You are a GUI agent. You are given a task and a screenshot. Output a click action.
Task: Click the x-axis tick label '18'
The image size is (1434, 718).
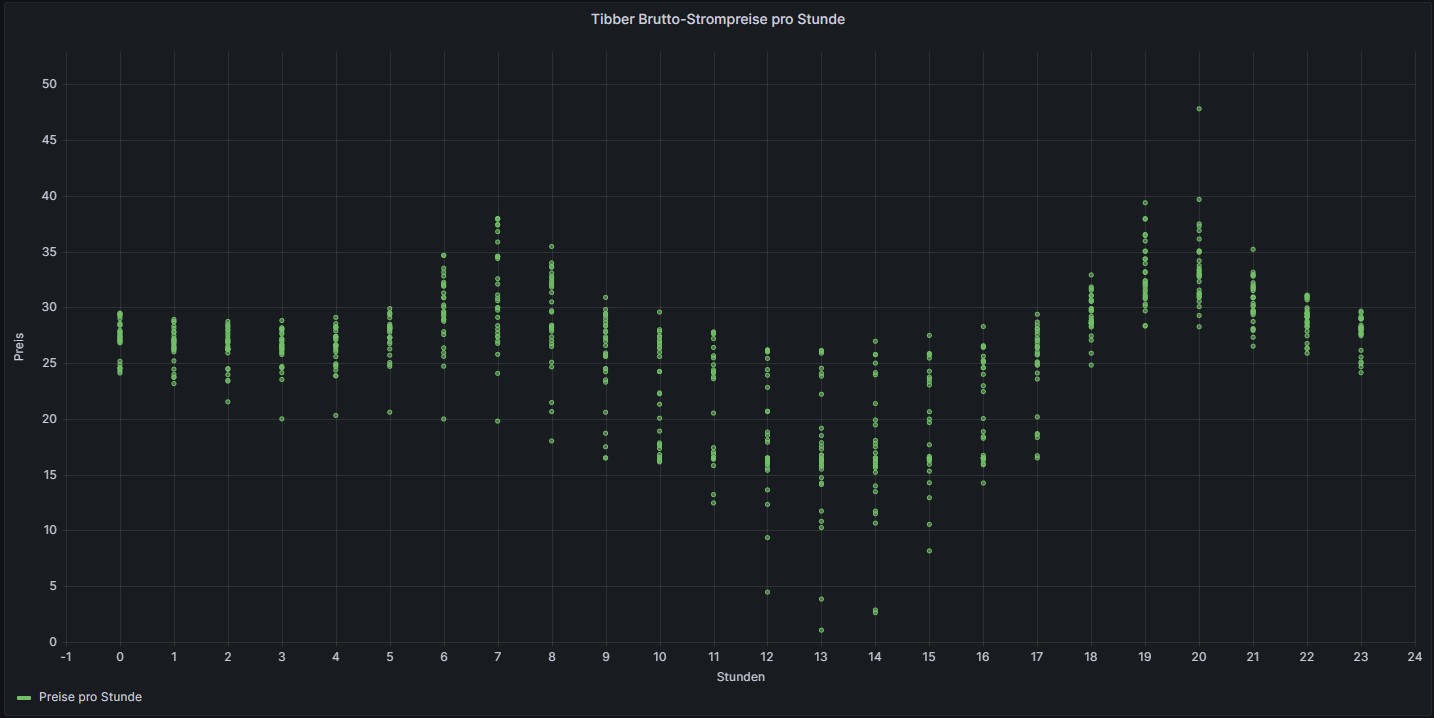(x=1090, y=657)
